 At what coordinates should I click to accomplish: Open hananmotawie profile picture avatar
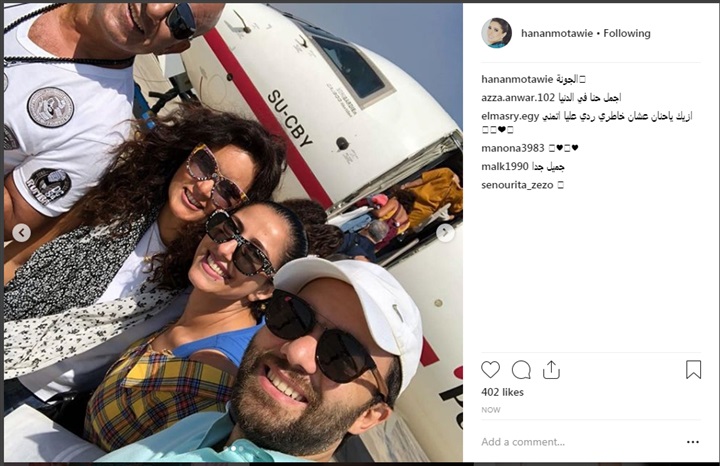click(496, 33)
